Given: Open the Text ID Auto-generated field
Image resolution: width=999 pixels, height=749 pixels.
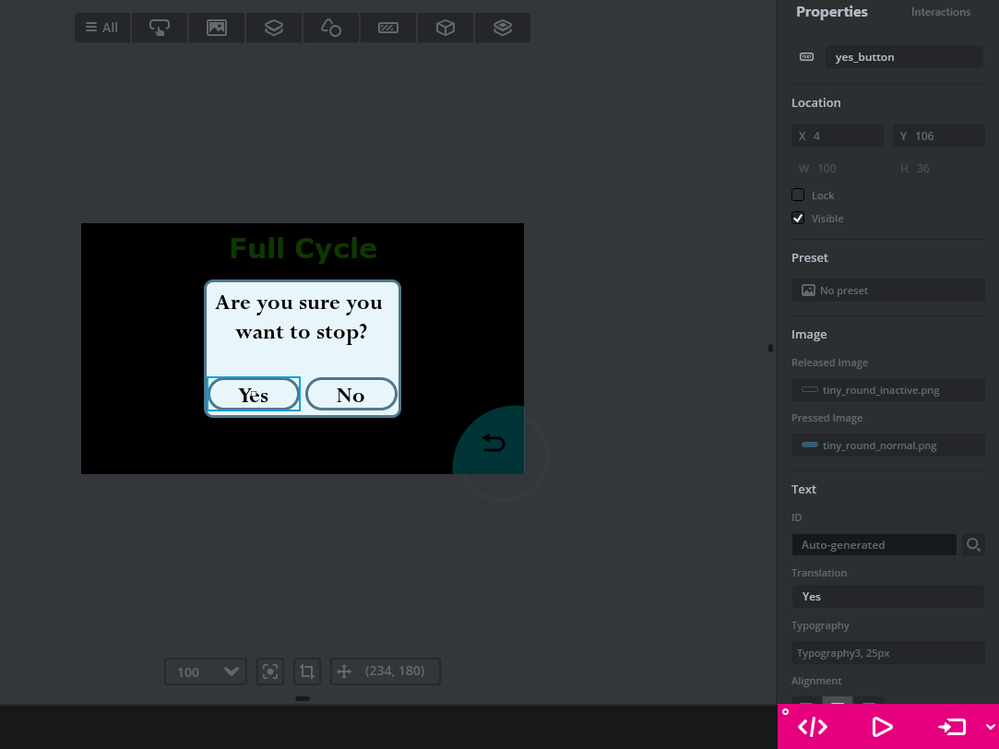Looking at the screenshot, I should pyautogui.click(x=873, y=545).
